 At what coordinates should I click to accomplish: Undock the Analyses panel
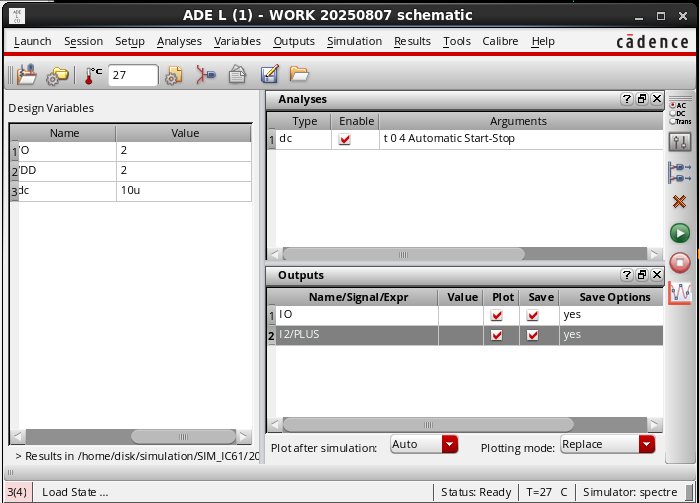click(642, 99)
